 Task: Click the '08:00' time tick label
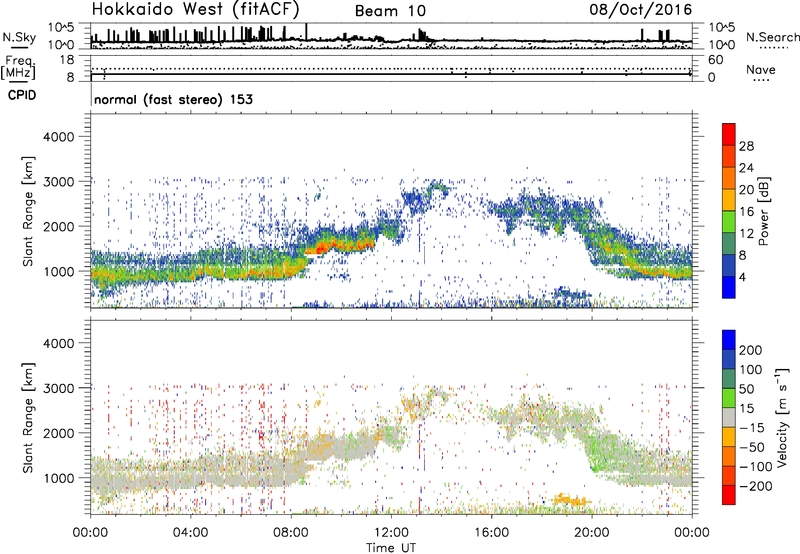(291, 533)
